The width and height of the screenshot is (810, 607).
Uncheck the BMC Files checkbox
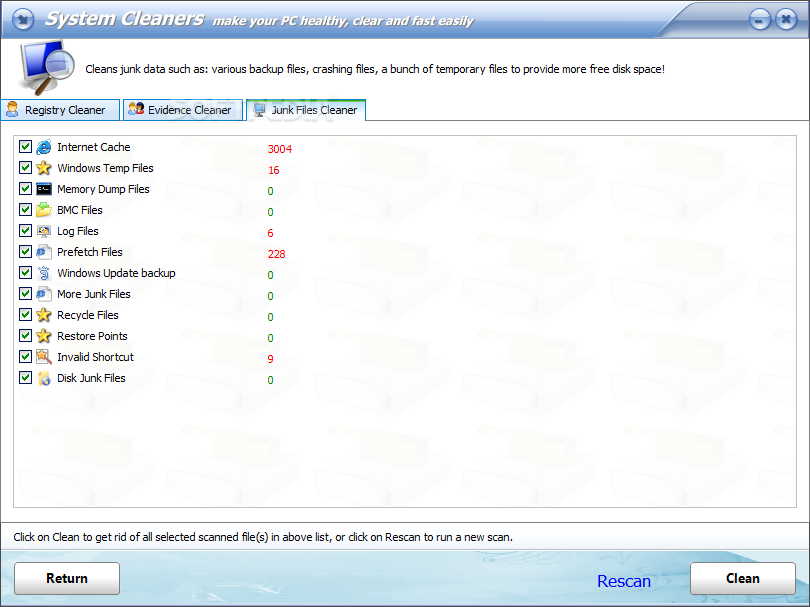point(25,209)
